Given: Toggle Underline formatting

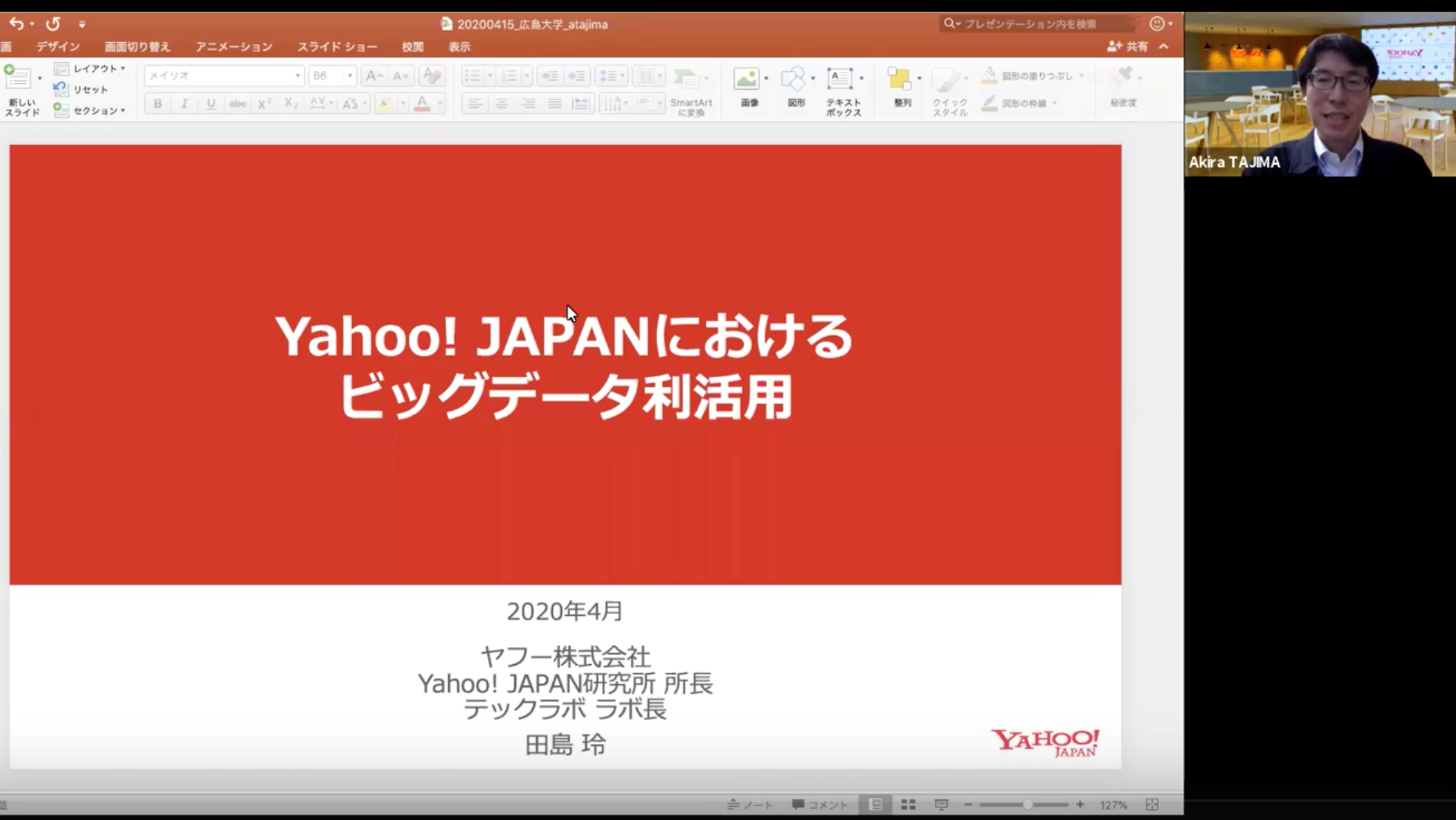Looking at the screenshot, I should [211, 103].
